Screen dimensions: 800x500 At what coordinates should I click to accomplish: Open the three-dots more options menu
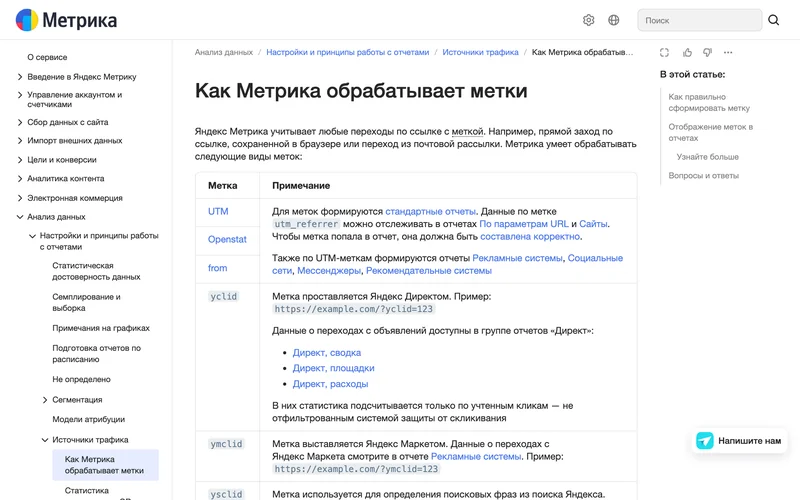[728, 53]
